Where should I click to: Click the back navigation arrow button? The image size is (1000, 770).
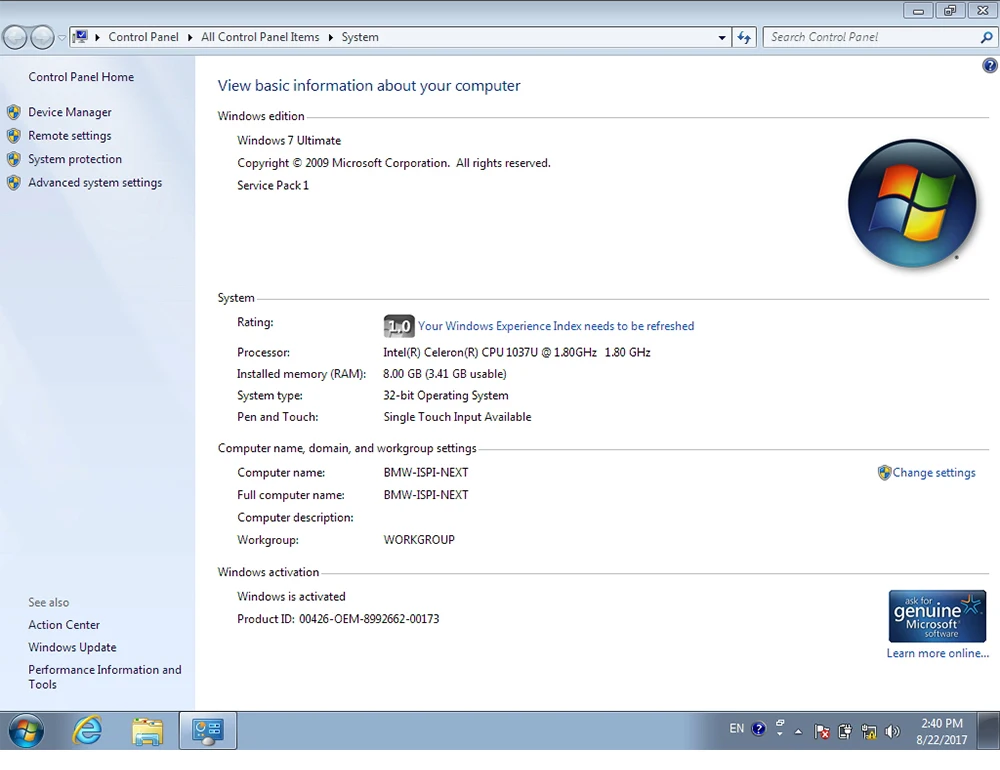pyautogui.click(x=15, y=38)
